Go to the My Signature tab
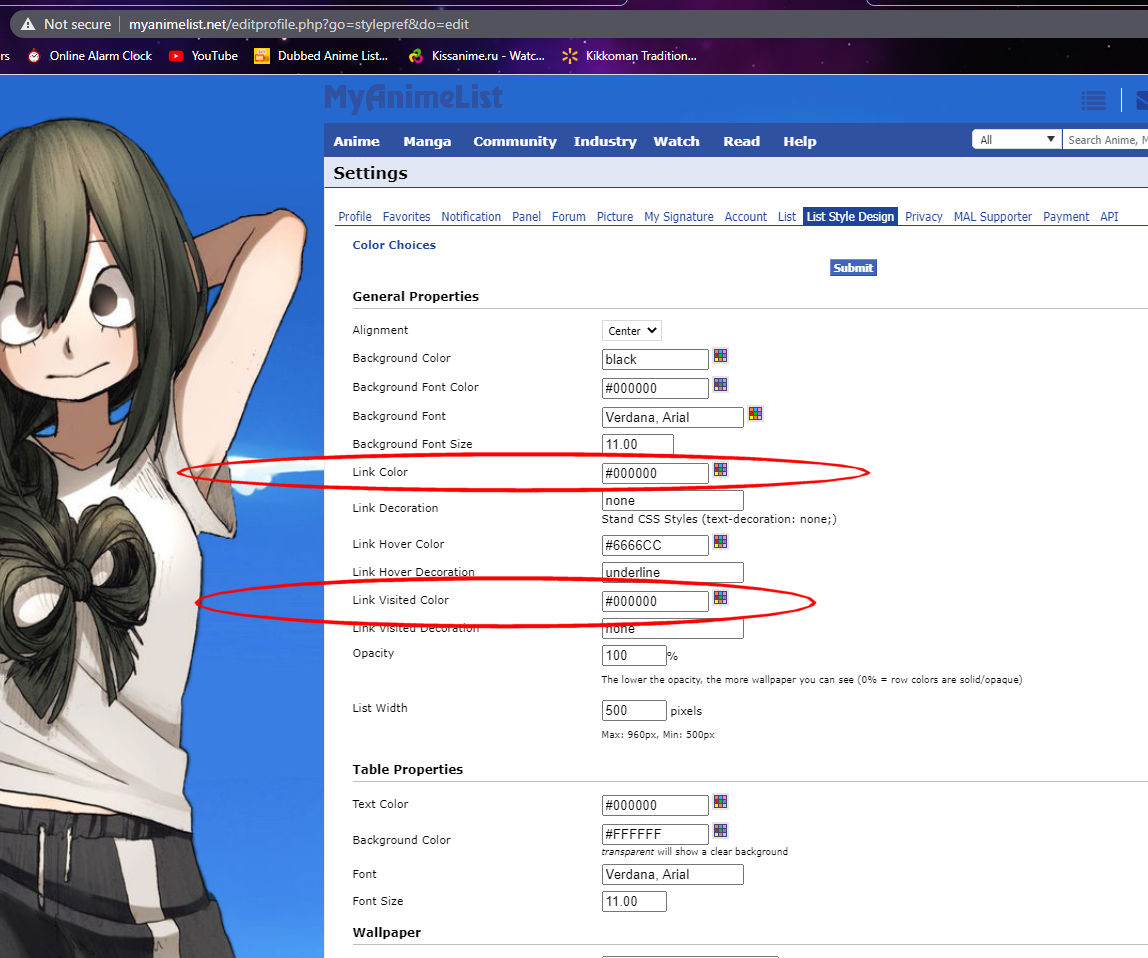 click(x=678, y=217)
